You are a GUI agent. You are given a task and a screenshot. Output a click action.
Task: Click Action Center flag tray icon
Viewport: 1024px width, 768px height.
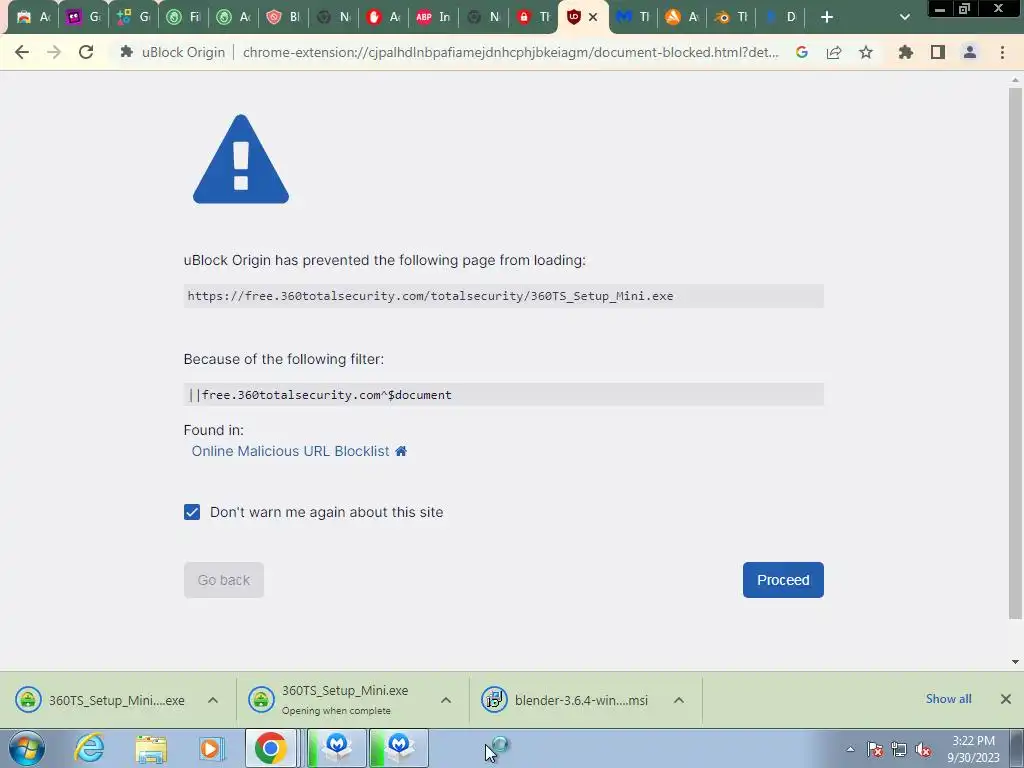pos(875,749)
